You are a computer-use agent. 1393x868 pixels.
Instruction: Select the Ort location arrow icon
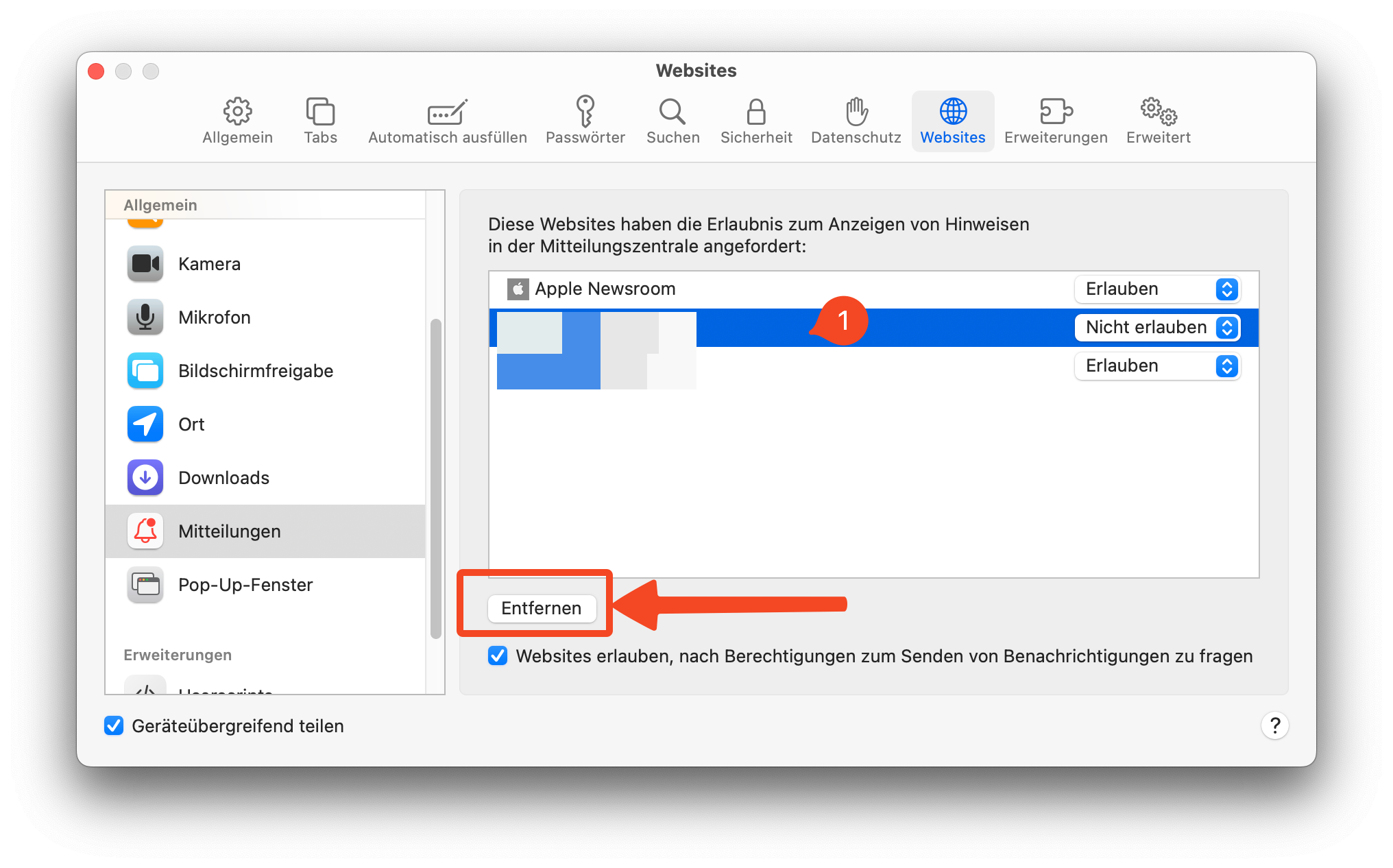pos(145,424)
